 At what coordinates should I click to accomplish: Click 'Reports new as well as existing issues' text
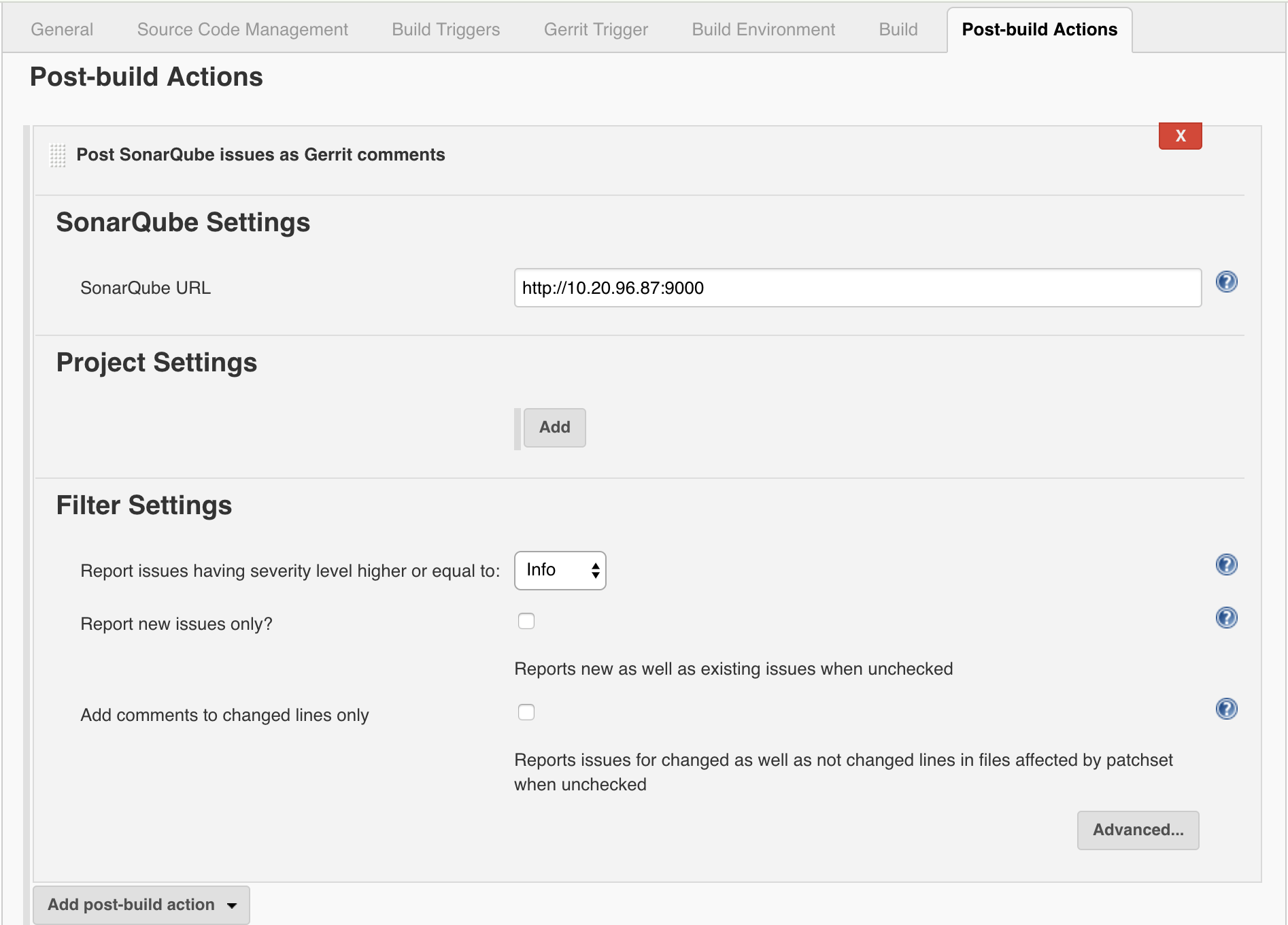733,669
